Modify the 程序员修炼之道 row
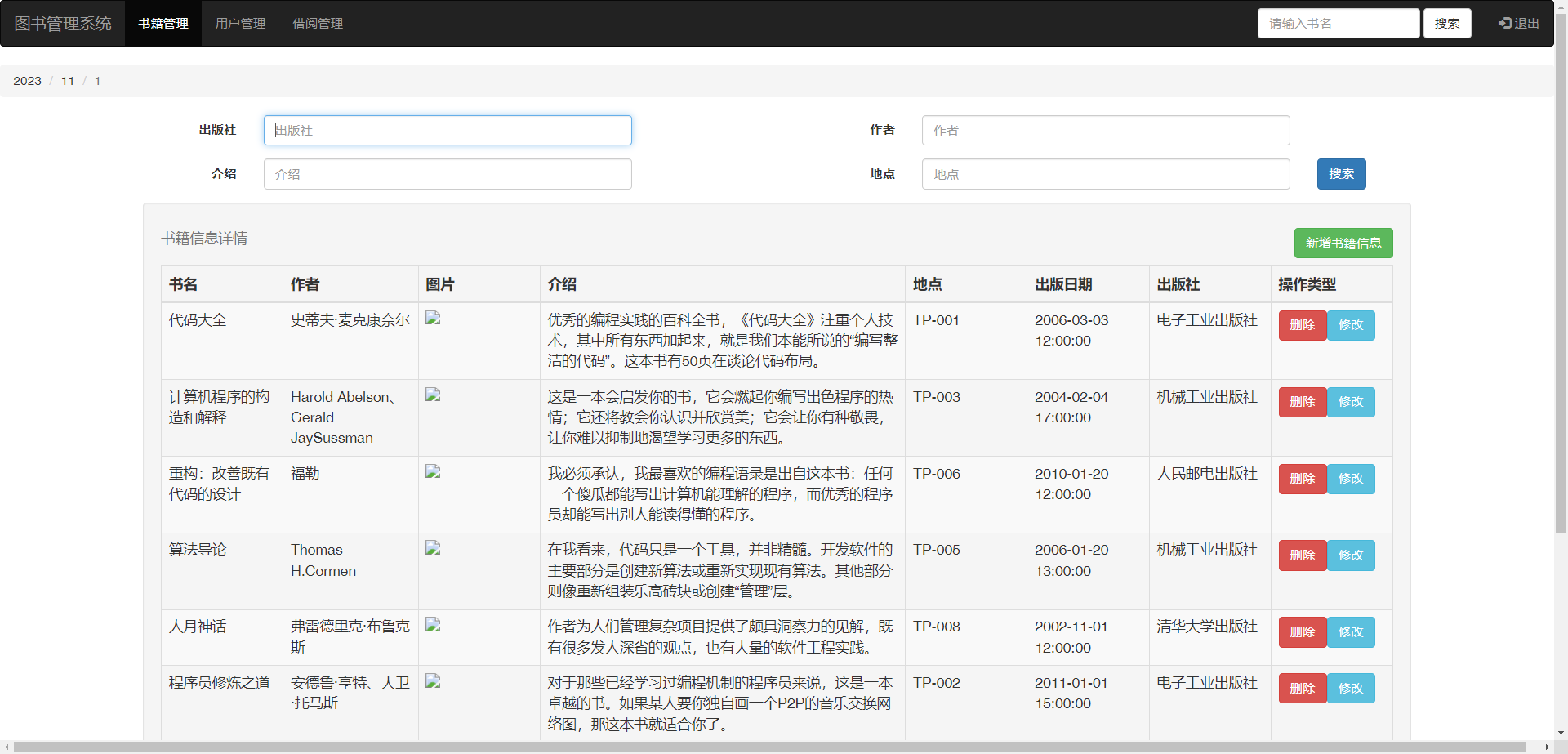The height and width of the screenshot is (754, 1568). [x=1351, y=689]
